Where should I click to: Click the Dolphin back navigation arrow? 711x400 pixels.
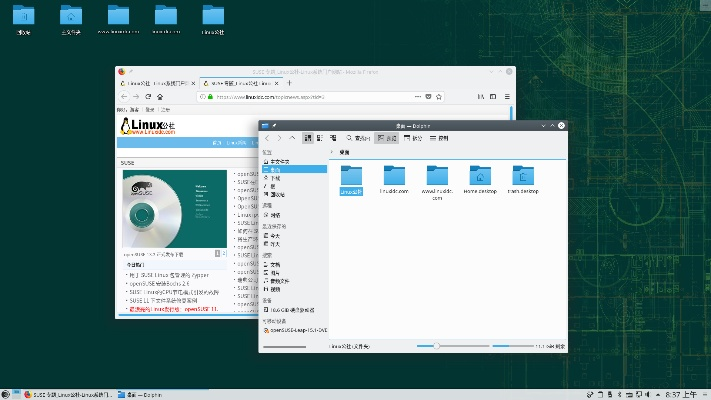(268, 138)
